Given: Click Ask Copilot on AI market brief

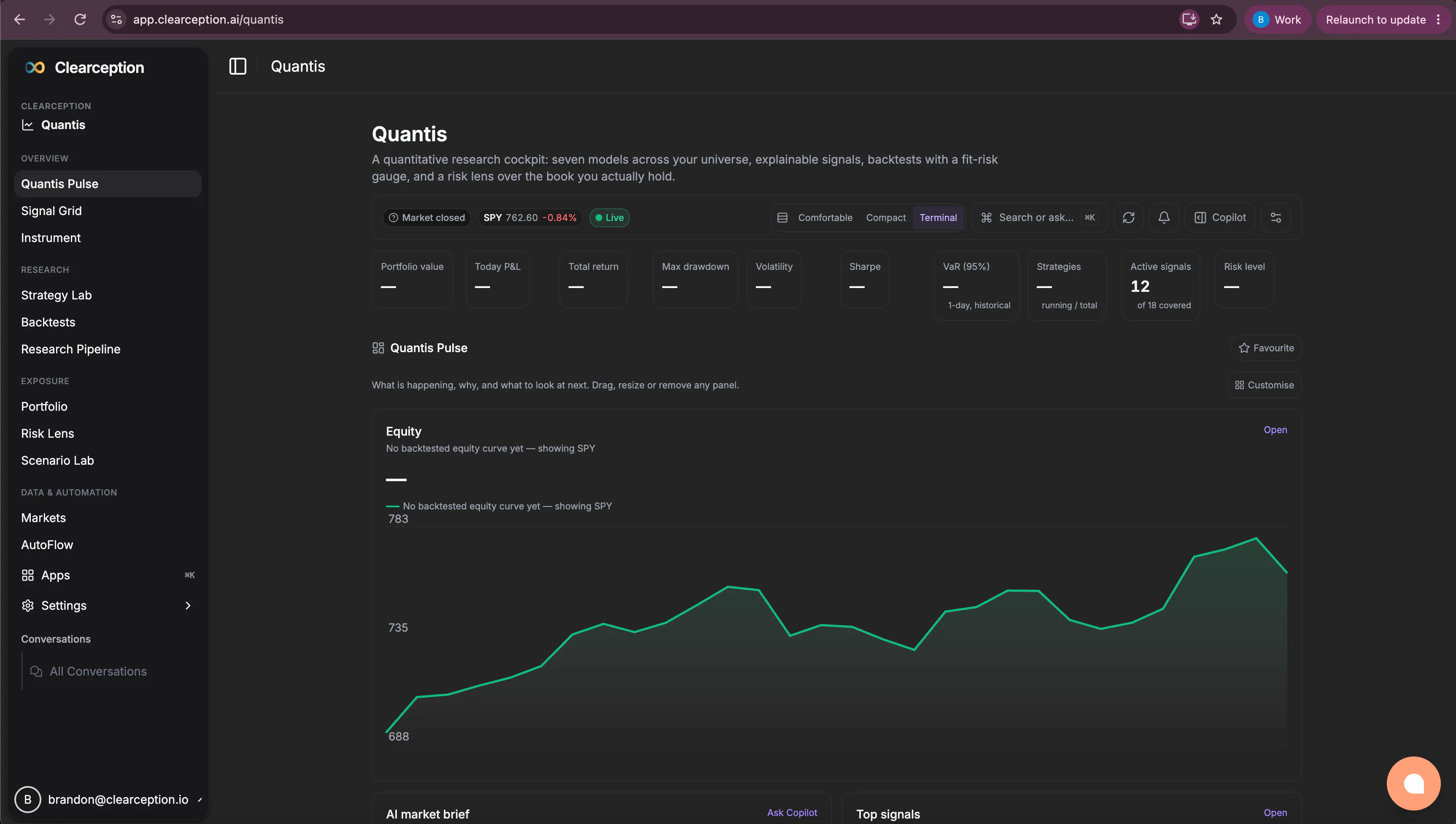Looking at the screenshot, I should 792,813.
